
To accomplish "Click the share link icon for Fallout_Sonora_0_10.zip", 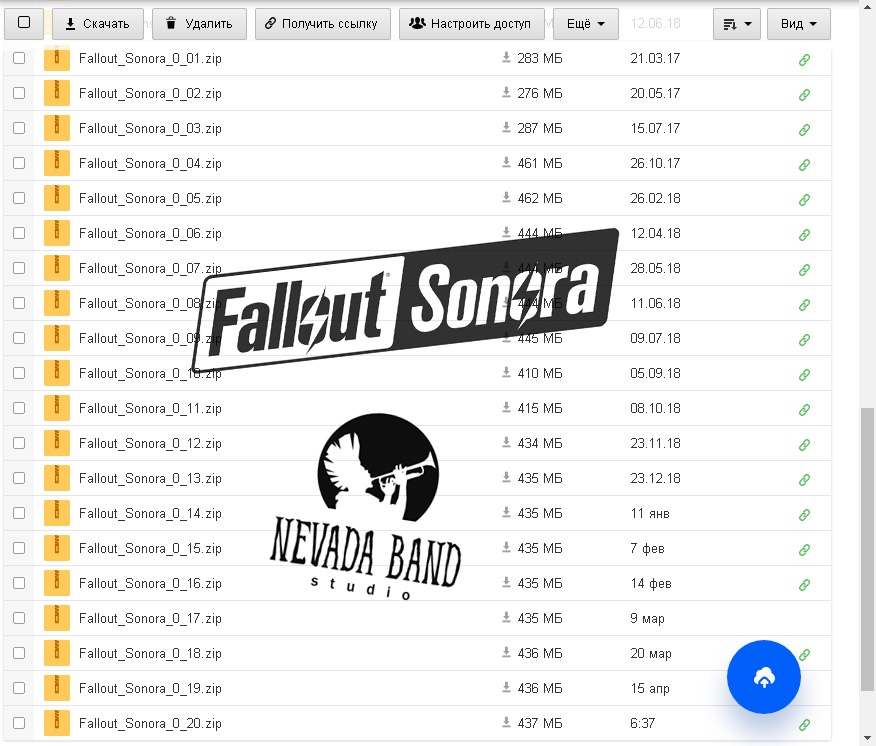I will (x=804, y=375).
